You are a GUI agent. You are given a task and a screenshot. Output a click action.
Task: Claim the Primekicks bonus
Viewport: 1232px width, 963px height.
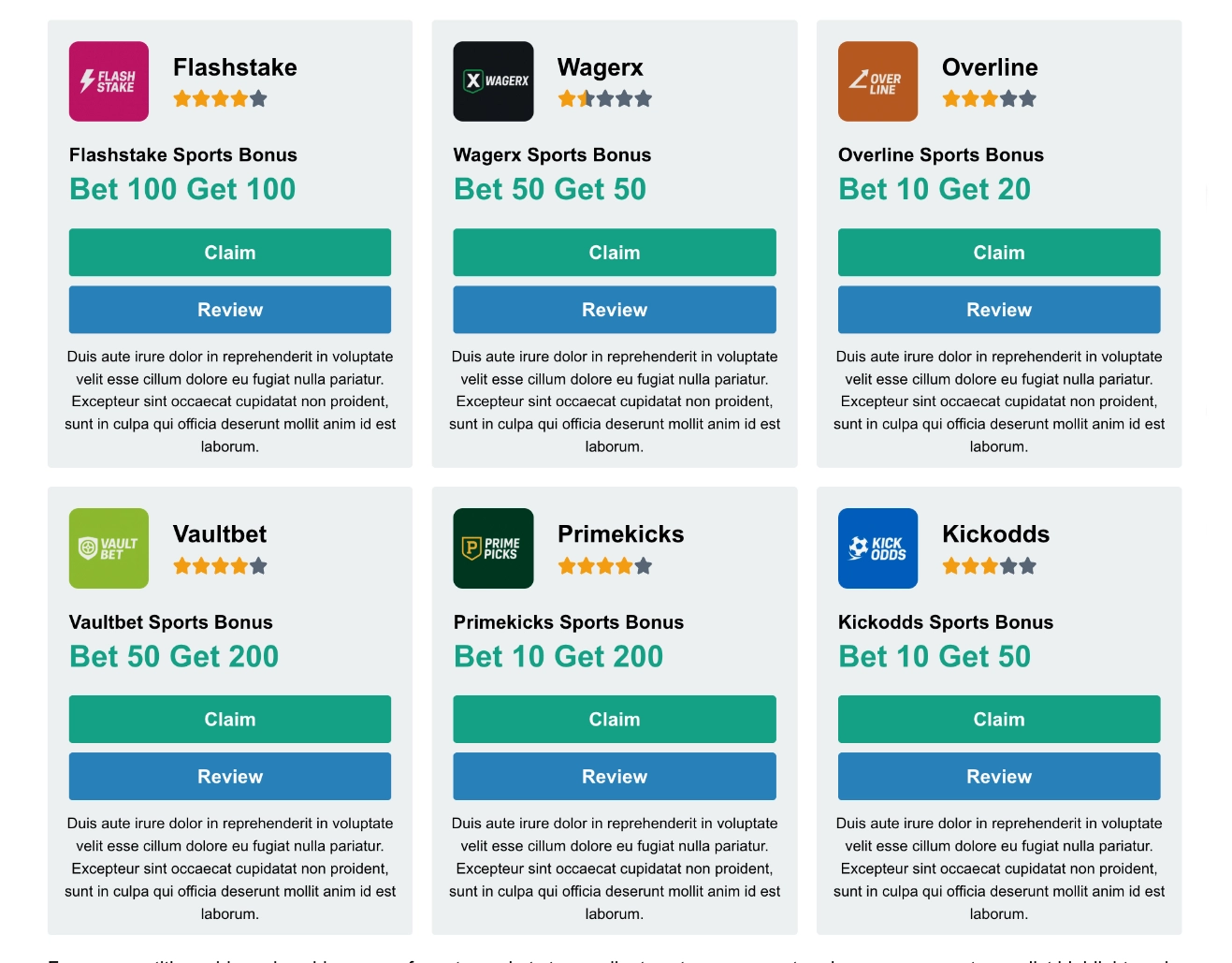tap(615, 720)
